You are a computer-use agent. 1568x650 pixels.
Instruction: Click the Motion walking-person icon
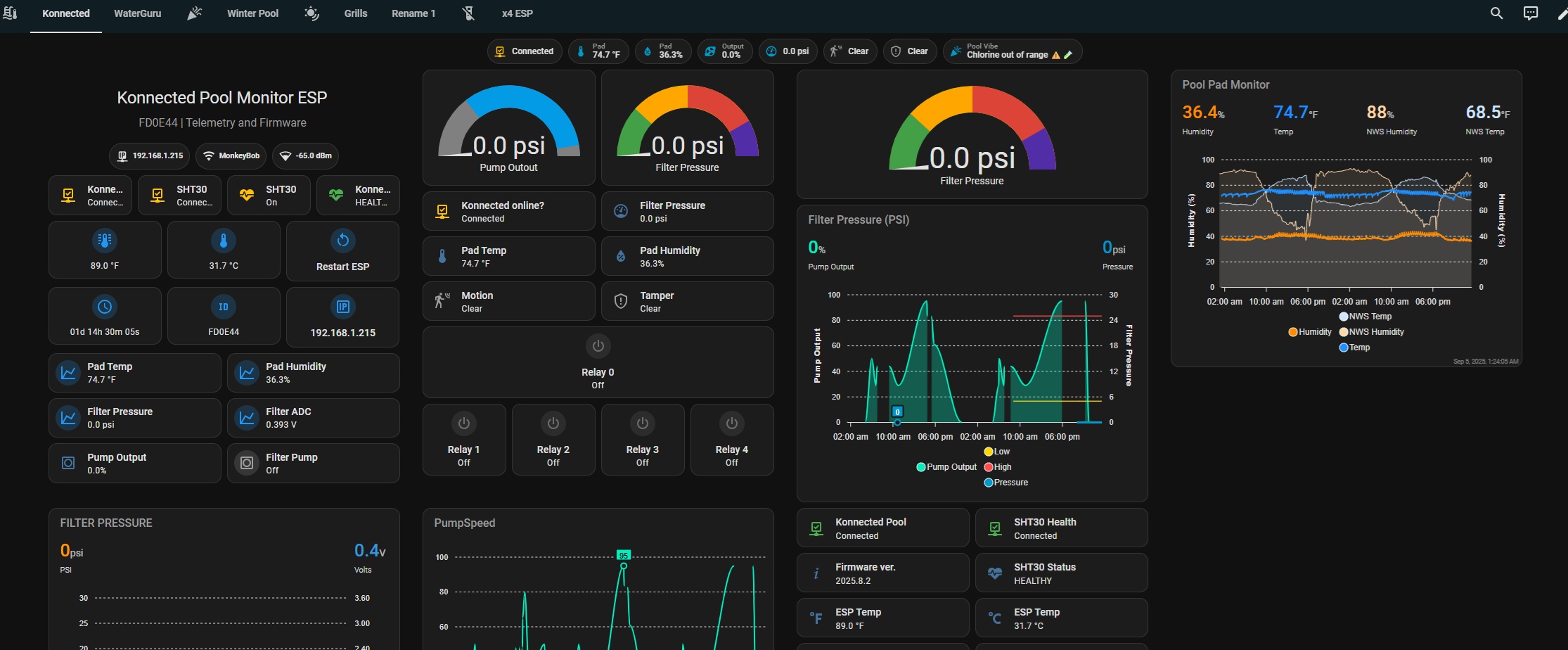click(442, 301)
